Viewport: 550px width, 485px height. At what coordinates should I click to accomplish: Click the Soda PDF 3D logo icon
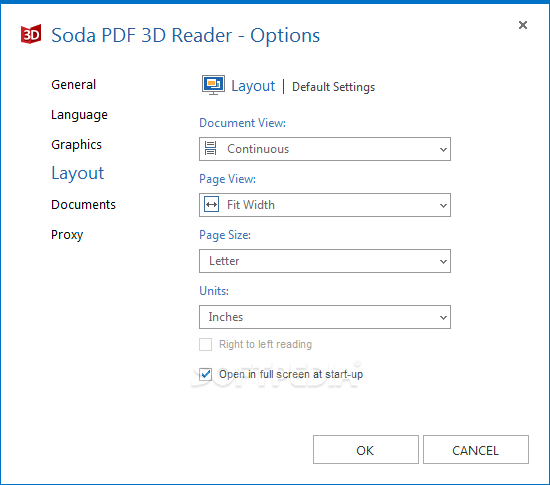(31, 34)
